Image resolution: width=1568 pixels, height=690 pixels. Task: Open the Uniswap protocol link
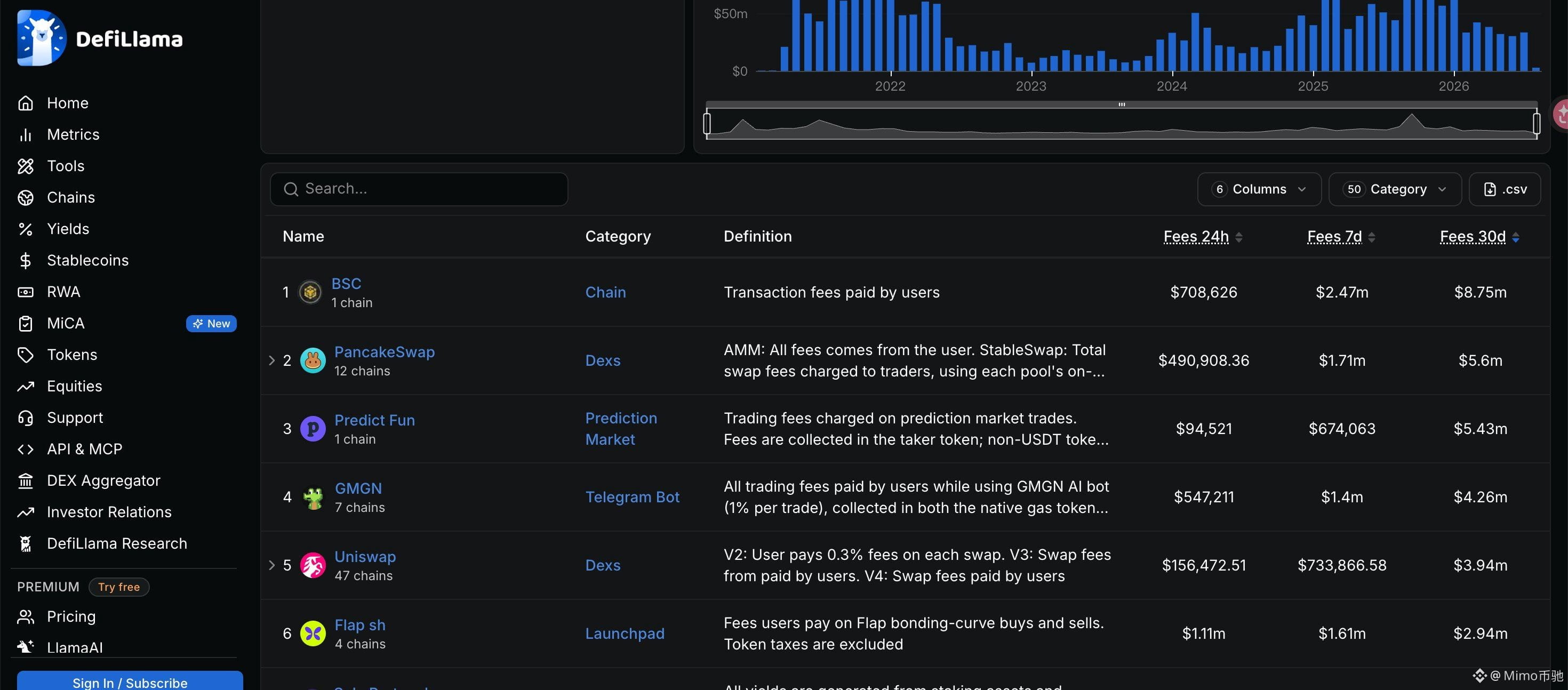pos(365,557)
